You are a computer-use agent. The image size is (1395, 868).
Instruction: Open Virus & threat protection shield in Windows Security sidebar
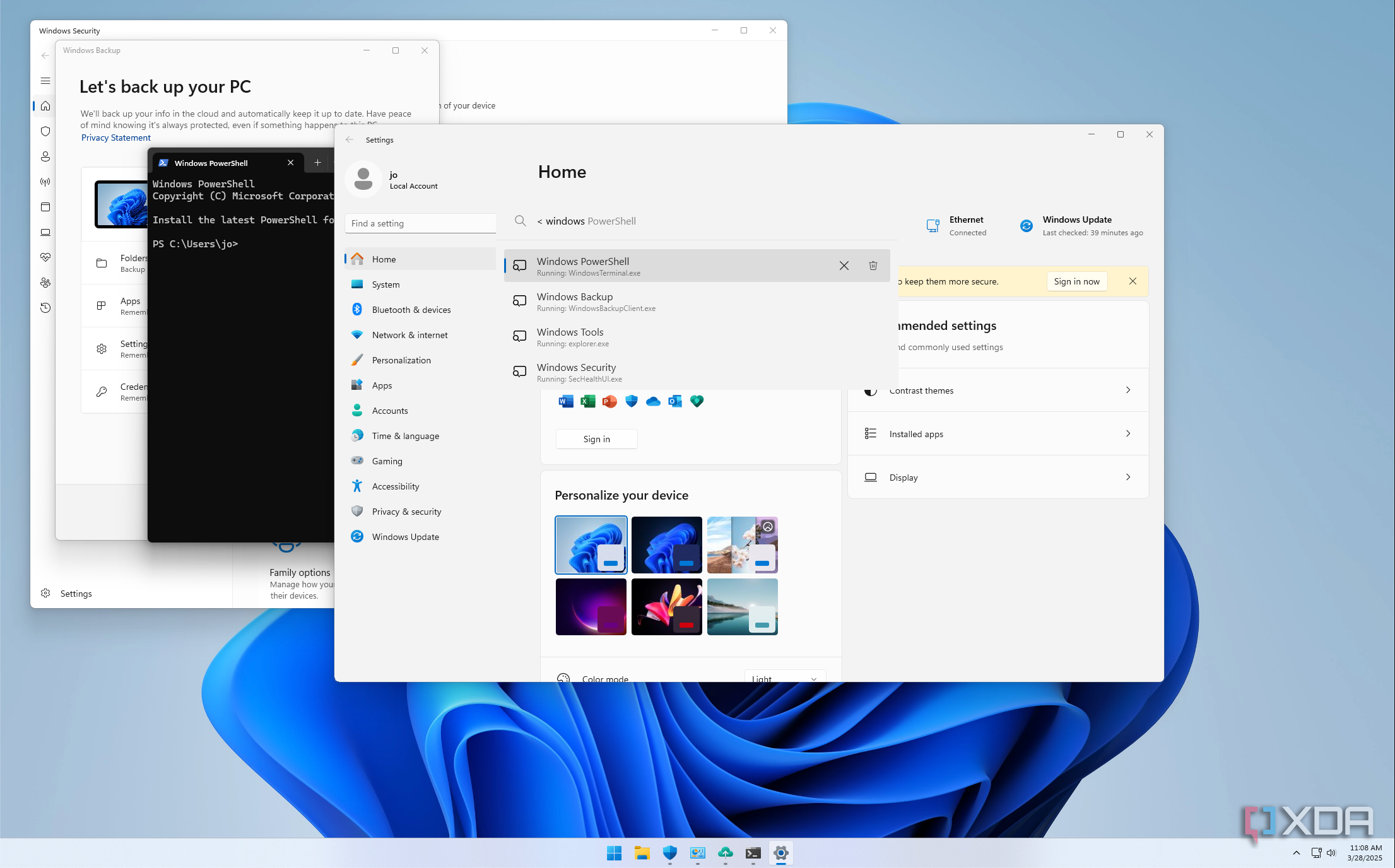[x=45, y=131]
